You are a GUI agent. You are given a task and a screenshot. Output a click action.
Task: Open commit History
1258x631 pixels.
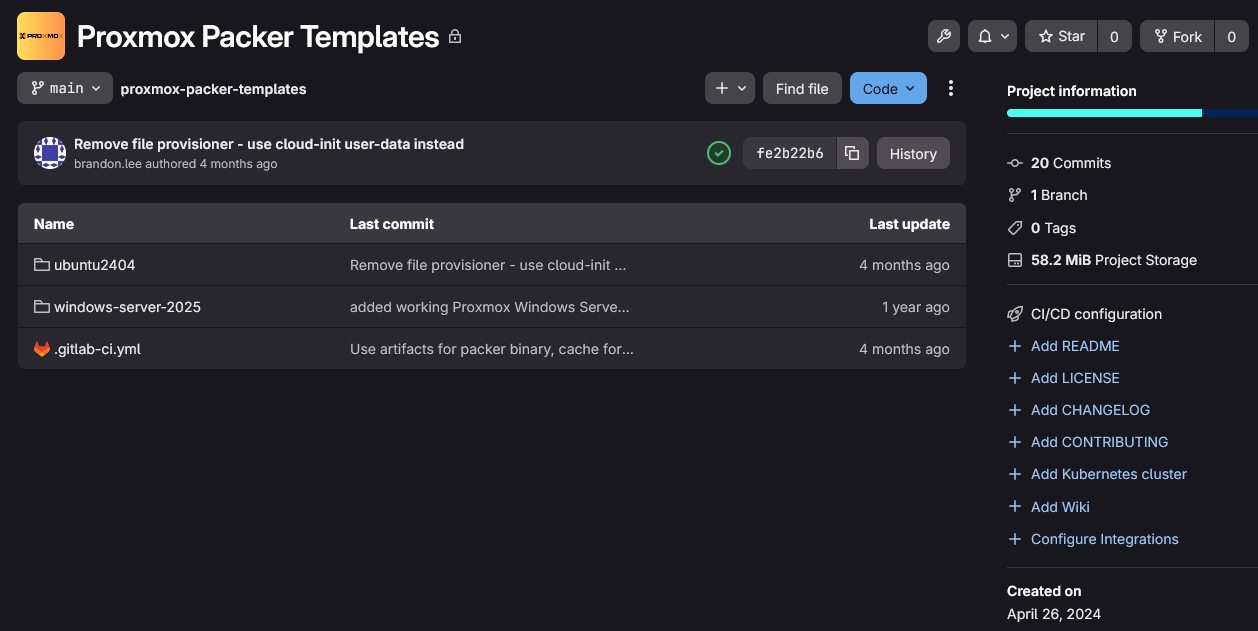tap(913, 153)
